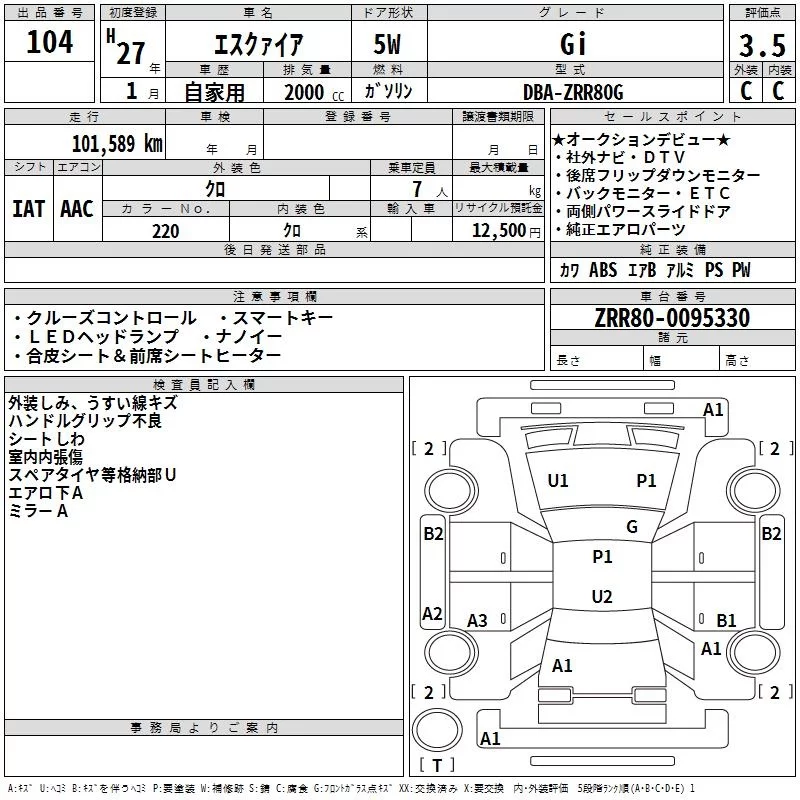The height and width of the screenshot is (800, 800).
Task: Click inspector note シートしわ
Action: pos(46,438)
